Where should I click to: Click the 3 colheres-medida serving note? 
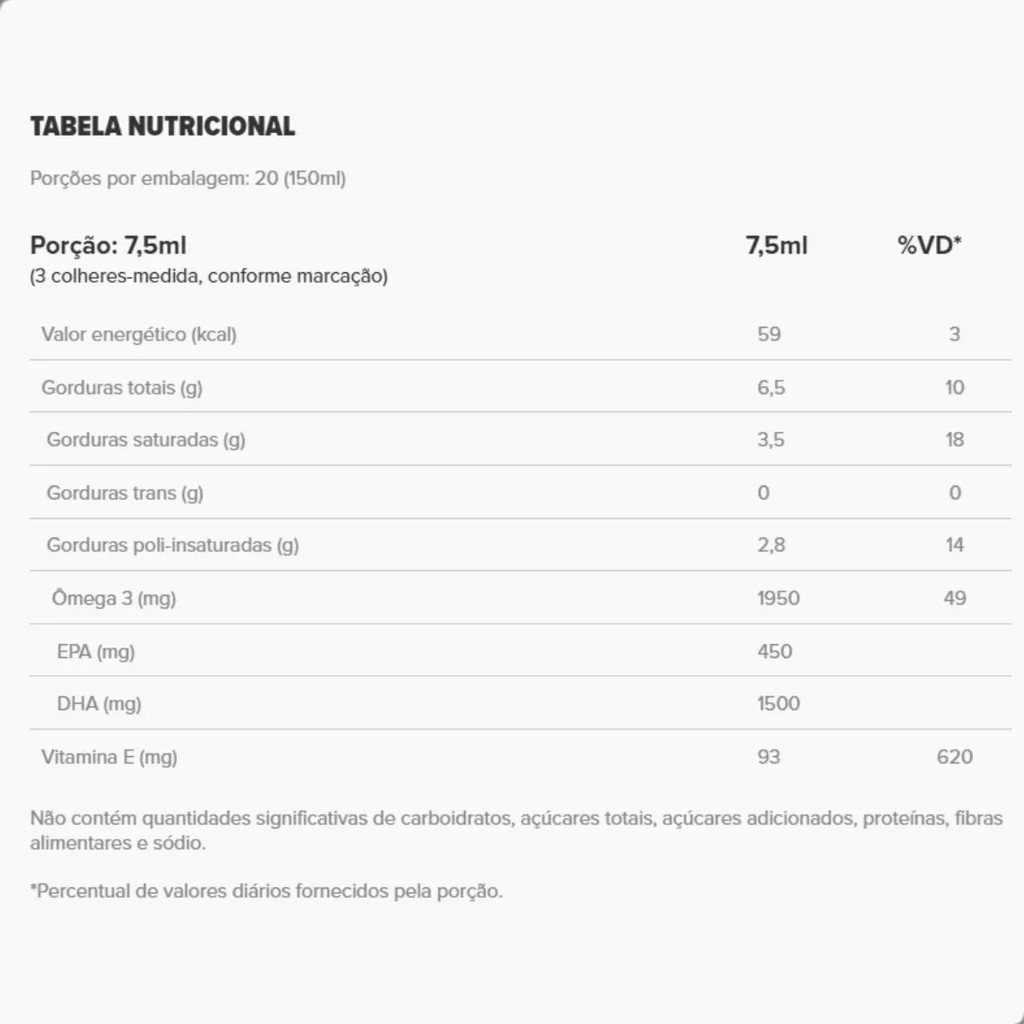pos(209,276)
